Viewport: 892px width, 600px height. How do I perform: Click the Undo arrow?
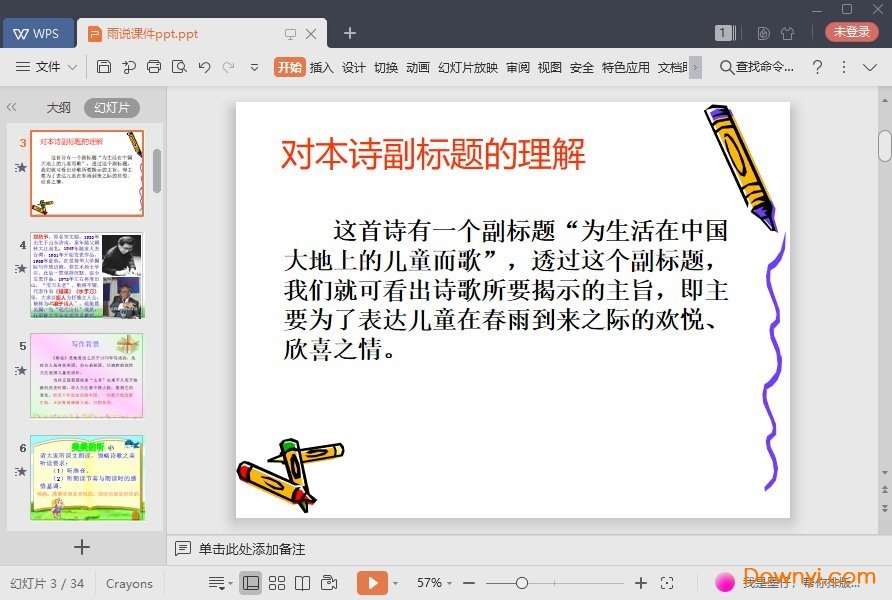(x=204, y=67)
